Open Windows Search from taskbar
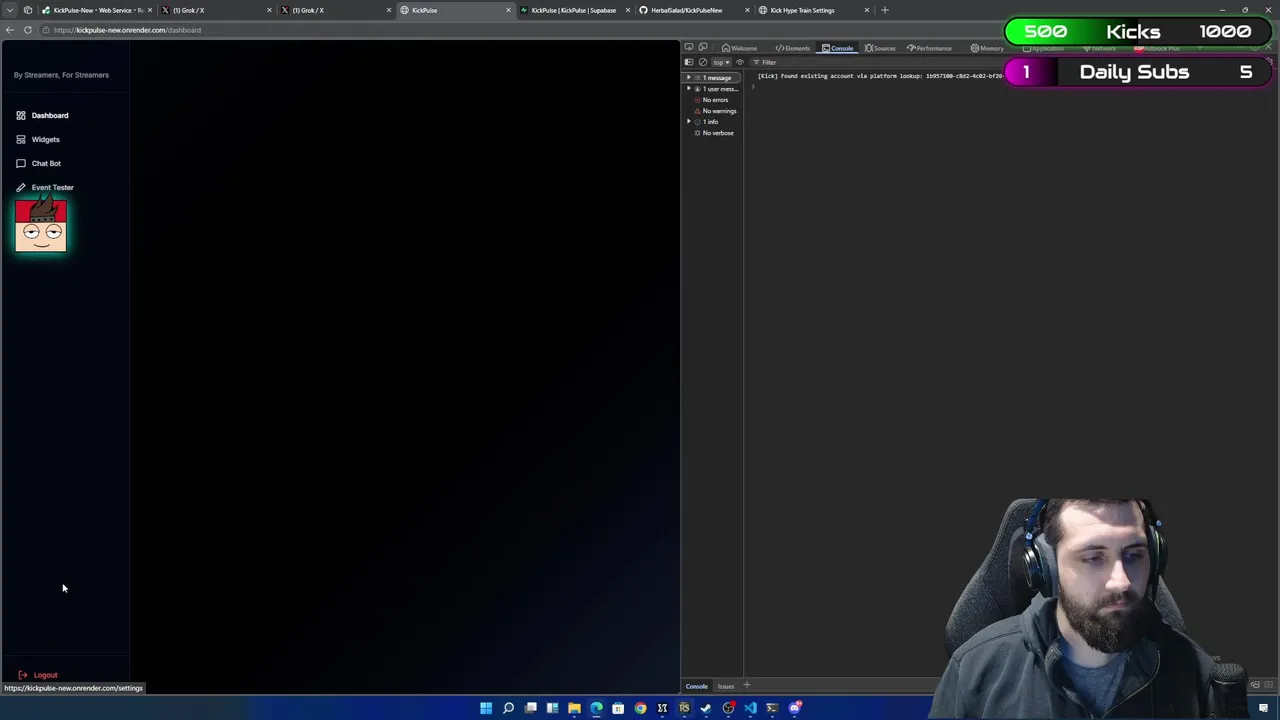 (x=508, y=708)
